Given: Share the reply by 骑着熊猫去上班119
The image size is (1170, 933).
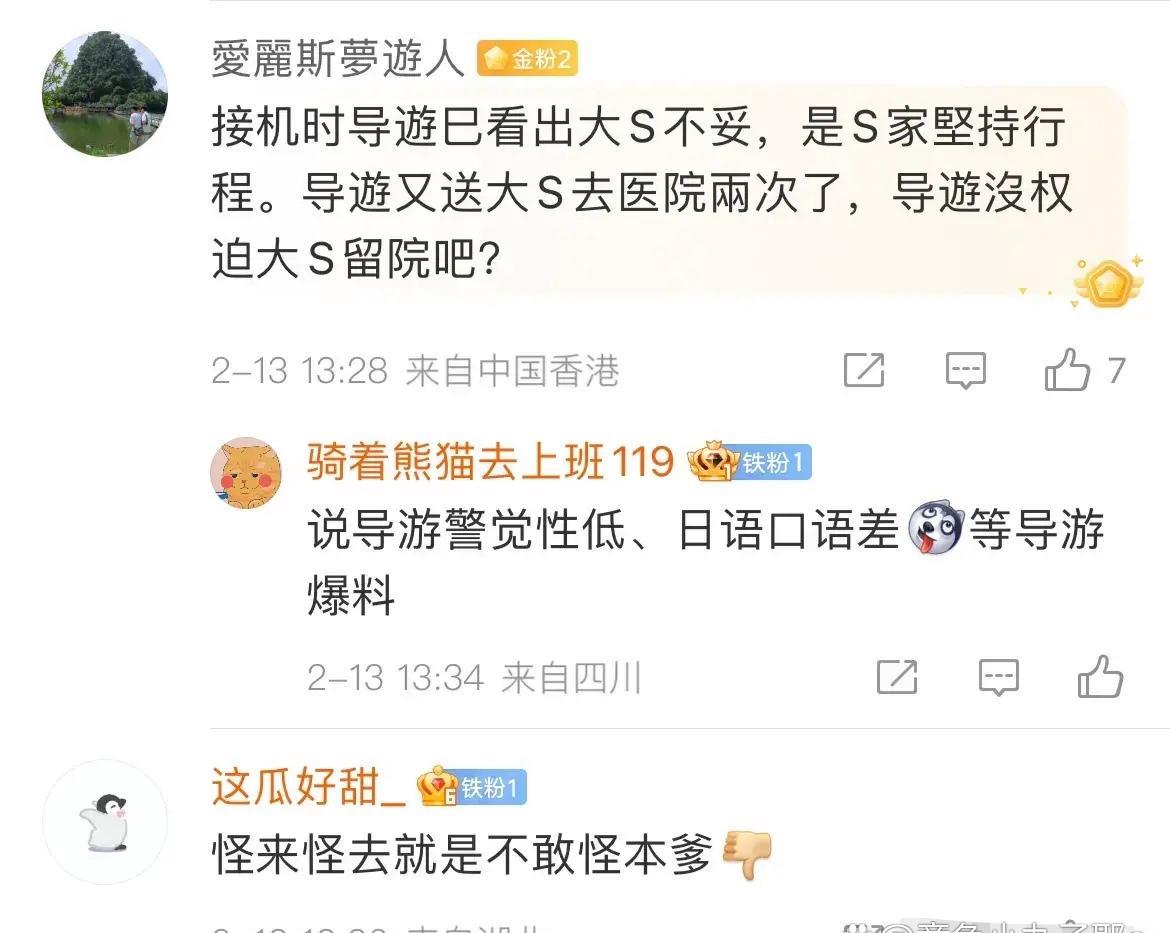Looking at the screenshot, I should coord(897,677).
